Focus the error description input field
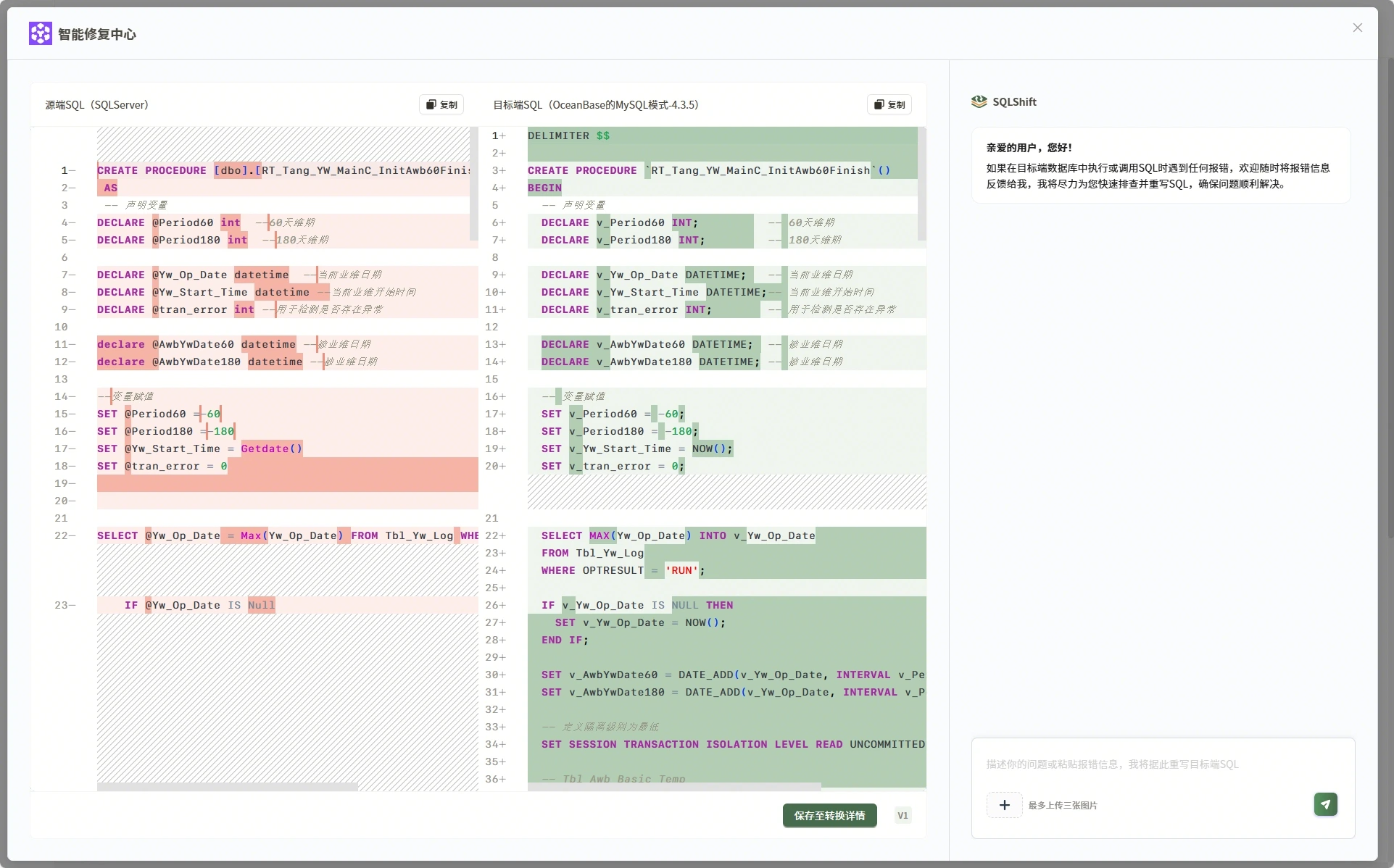1394x868 pixels. click(1160, 764)
